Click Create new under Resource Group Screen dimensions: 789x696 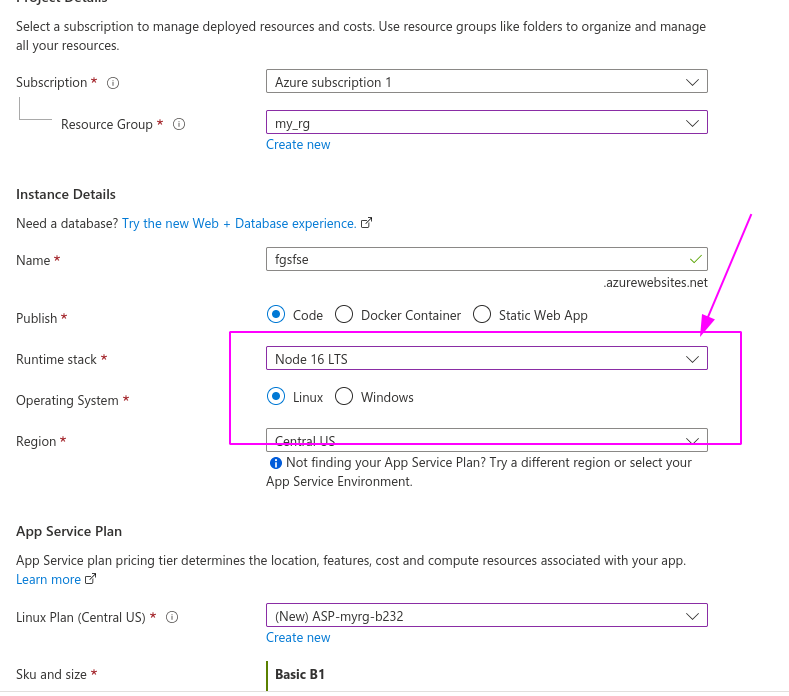(298, 145)
